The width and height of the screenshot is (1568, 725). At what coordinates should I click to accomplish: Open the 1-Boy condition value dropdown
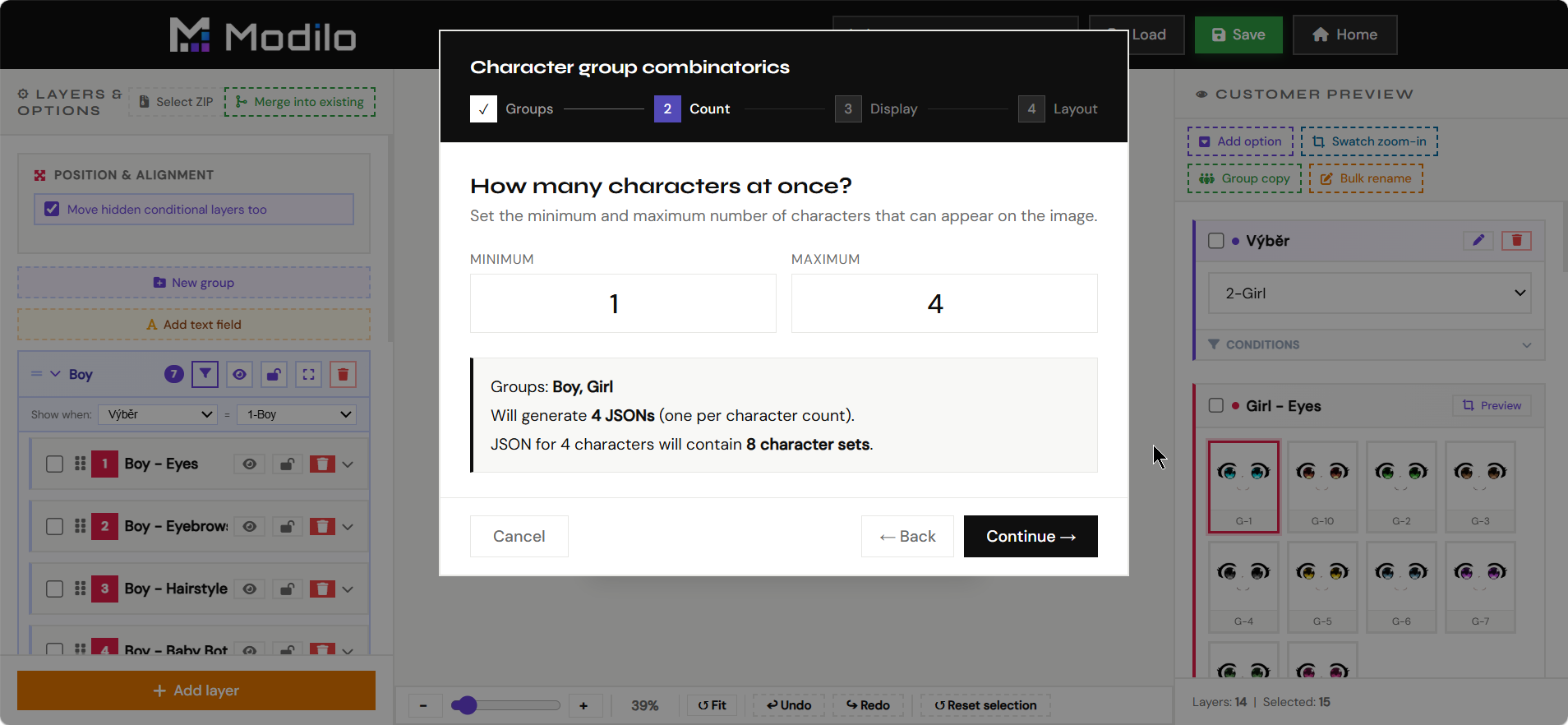(x=297, y=414)
